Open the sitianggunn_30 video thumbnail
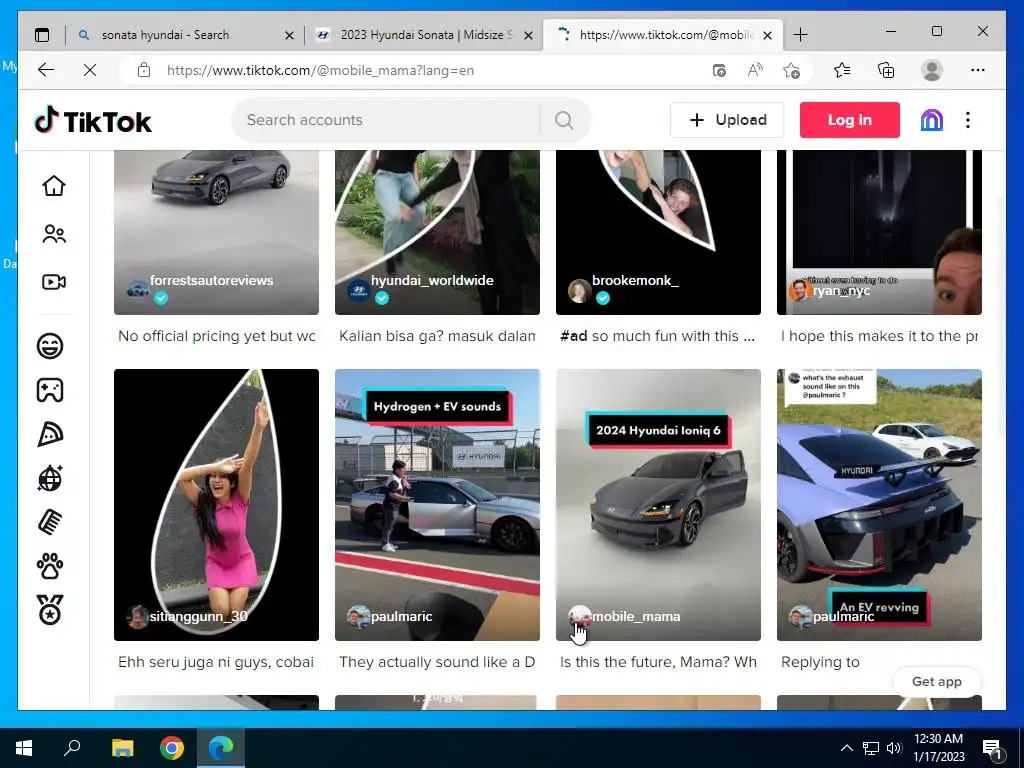1024x768 pixels. (x=216, y=505)
